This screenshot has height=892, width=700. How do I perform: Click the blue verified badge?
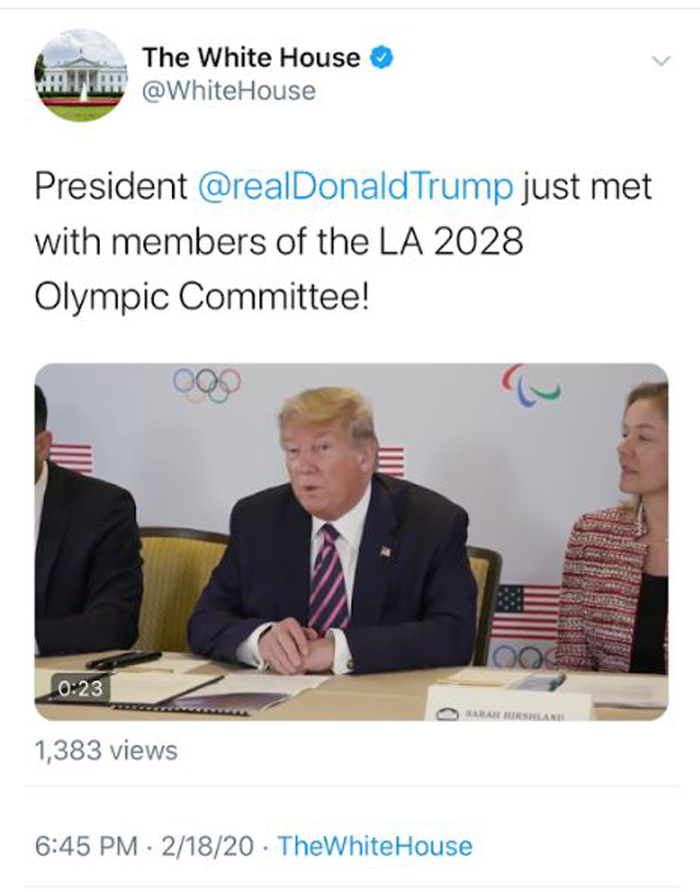click(x=381, y=58)
